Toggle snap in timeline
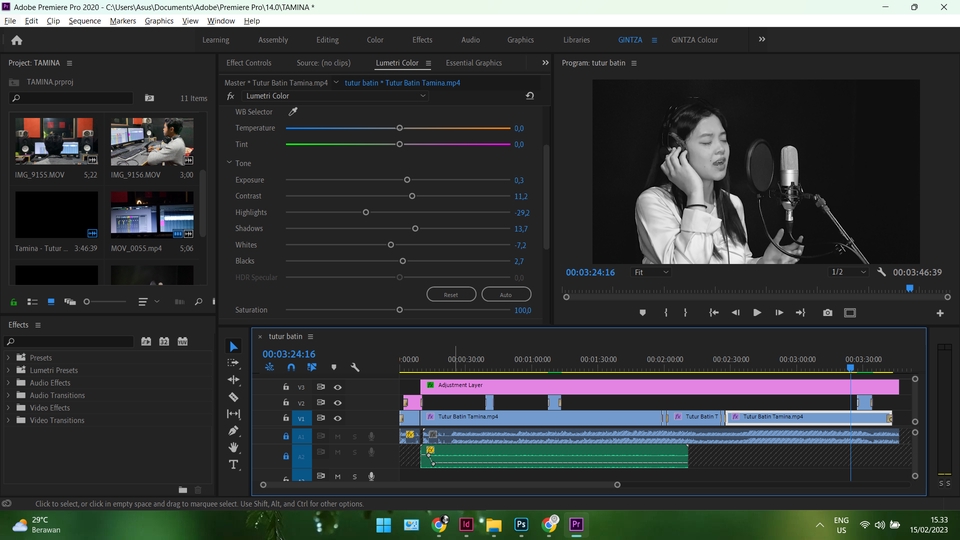The height and width of the screenshot is (540, 960). click(291, 368)
